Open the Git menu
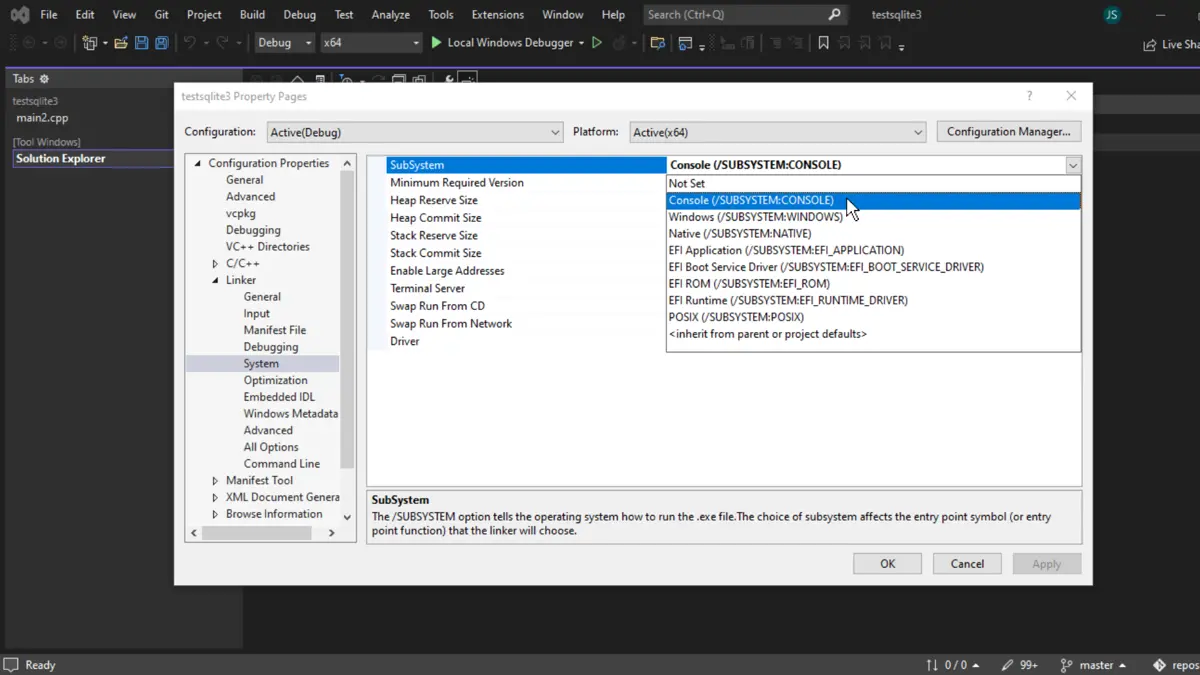Image resolution: width=1200 pixels, height=675 pixels. pos(161,15)
